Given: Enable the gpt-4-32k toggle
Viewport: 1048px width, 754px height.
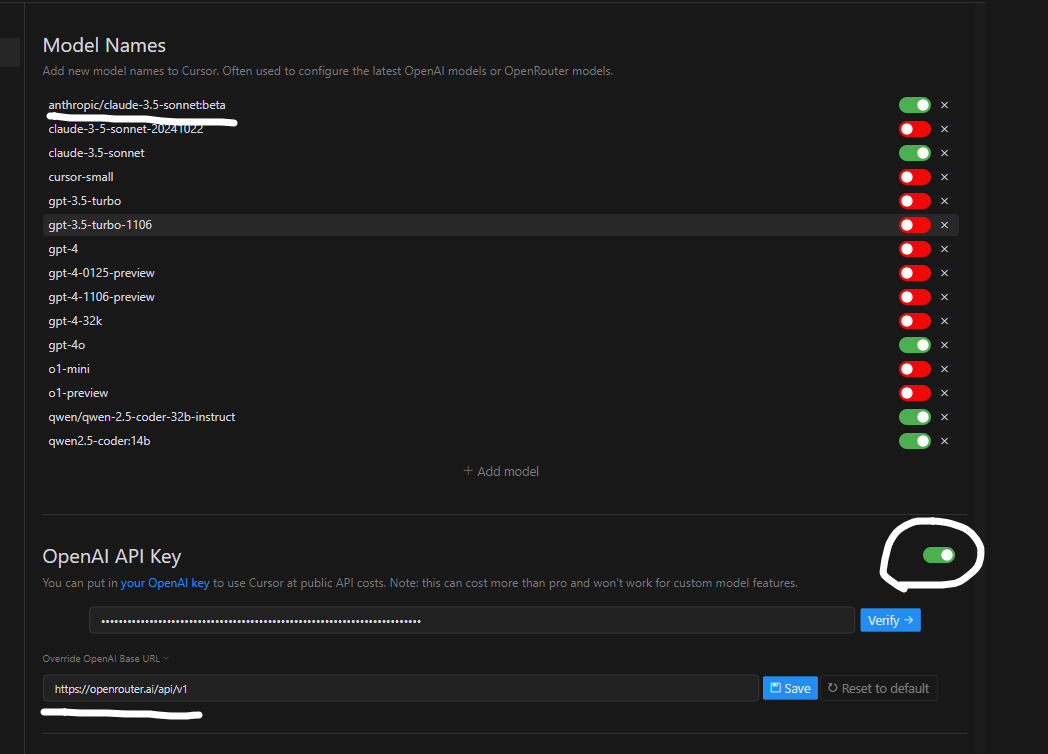Looking at the screenshot, I should [x=915, y=321].
